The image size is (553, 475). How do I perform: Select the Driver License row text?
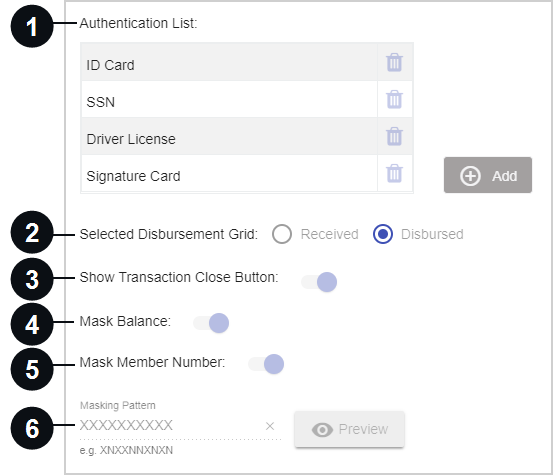point(131,139)
